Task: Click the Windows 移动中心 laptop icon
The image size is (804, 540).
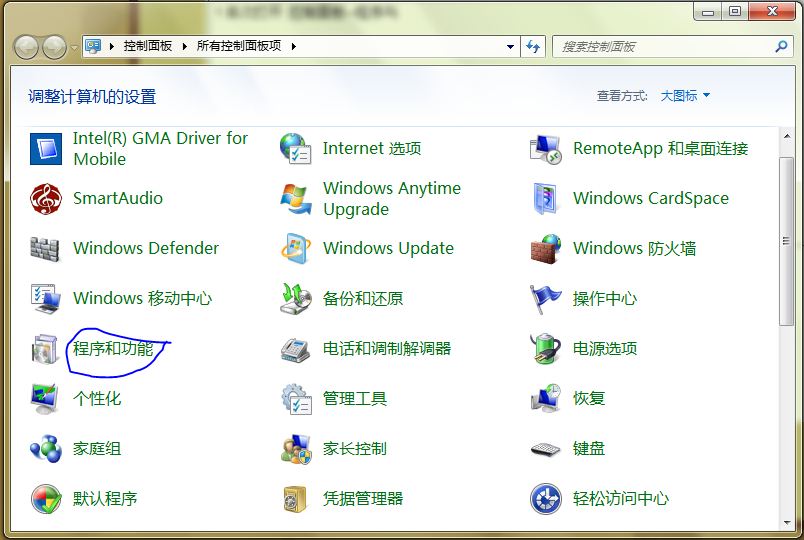Action: point(46,298)
